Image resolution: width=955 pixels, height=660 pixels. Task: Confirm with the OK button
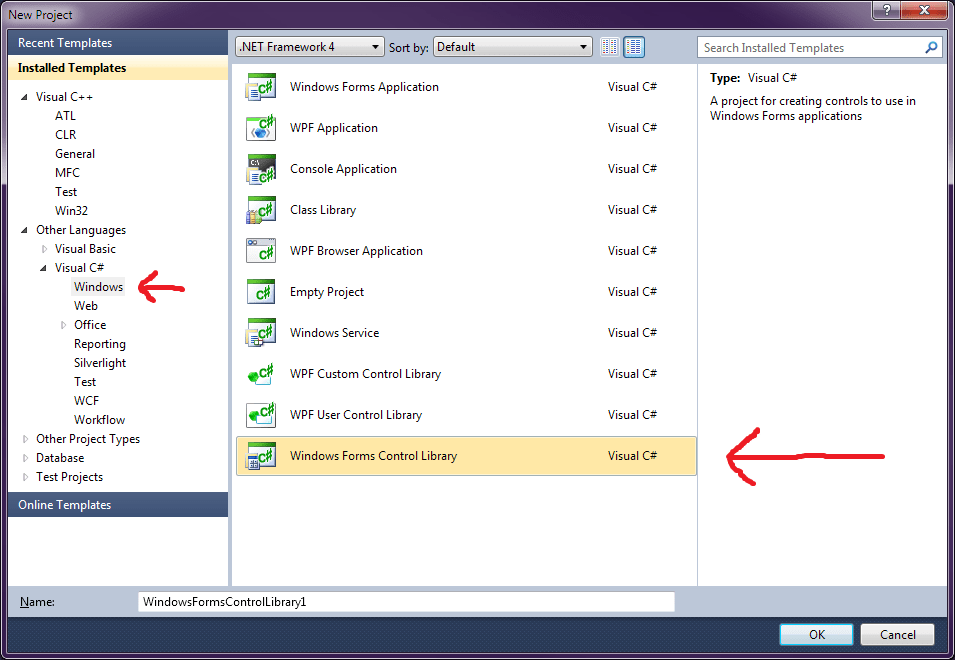[816, 634]
